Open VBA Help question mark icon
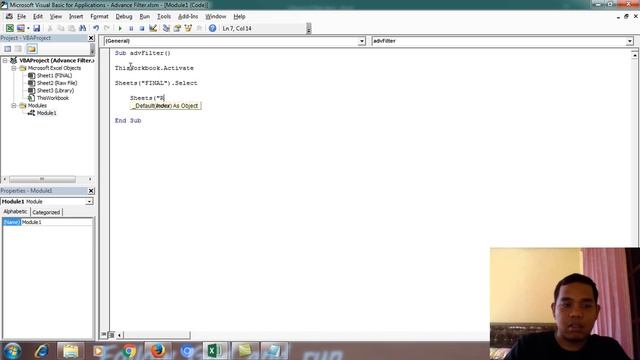This screenshot has height=360, width=640. coord(212,28)
